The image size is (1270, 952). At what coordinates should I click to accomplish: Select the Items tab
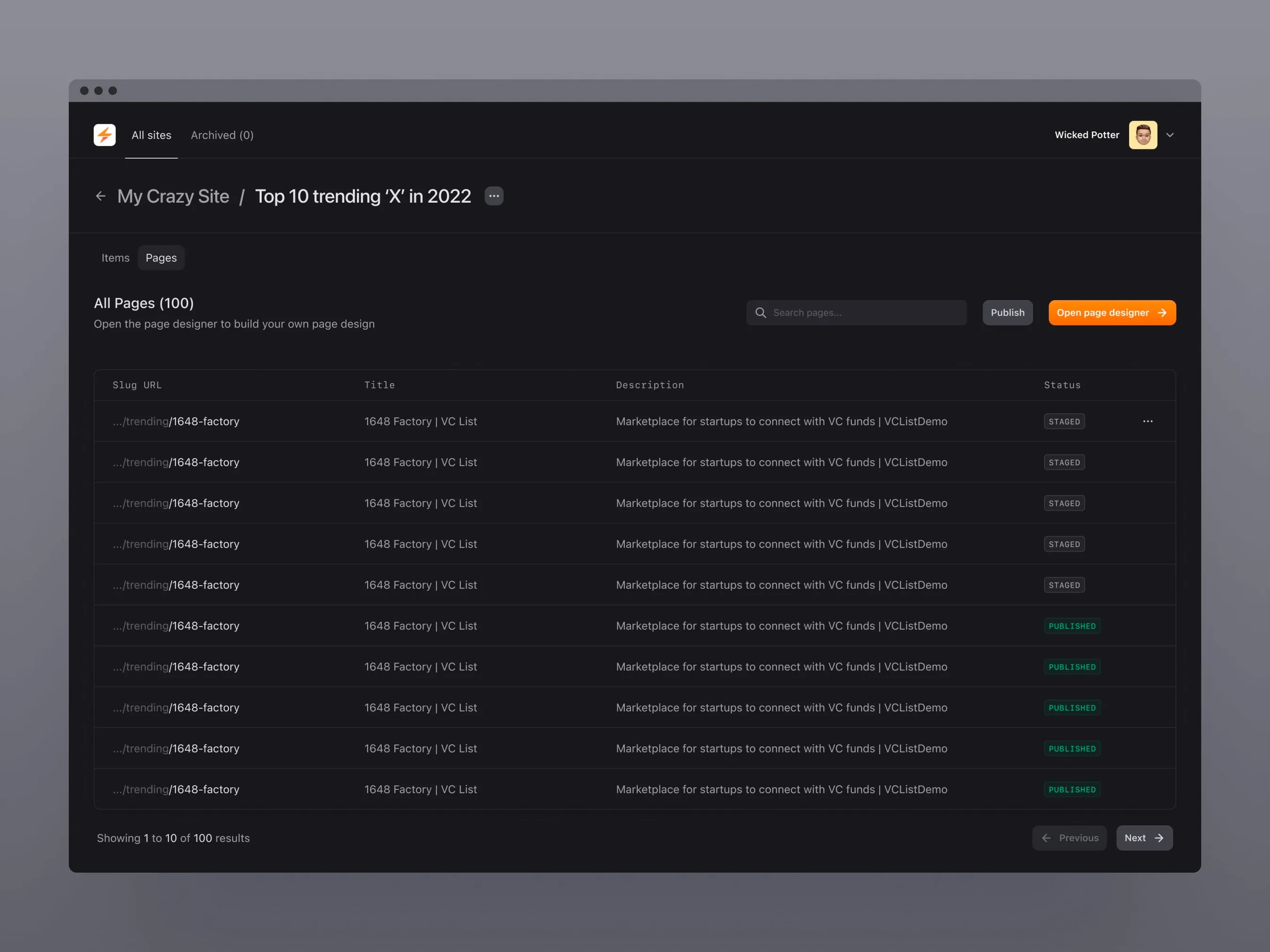pyautogui.click(x=115, y=258)
